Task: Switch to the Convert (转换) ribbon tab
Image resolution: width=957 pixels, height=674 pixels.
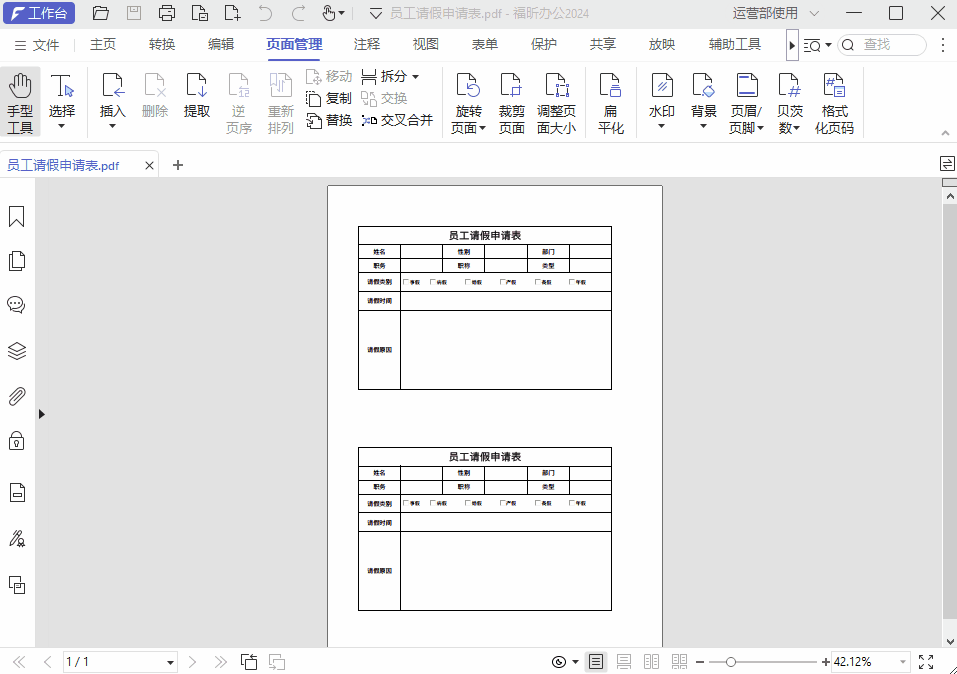Action: 162,45
